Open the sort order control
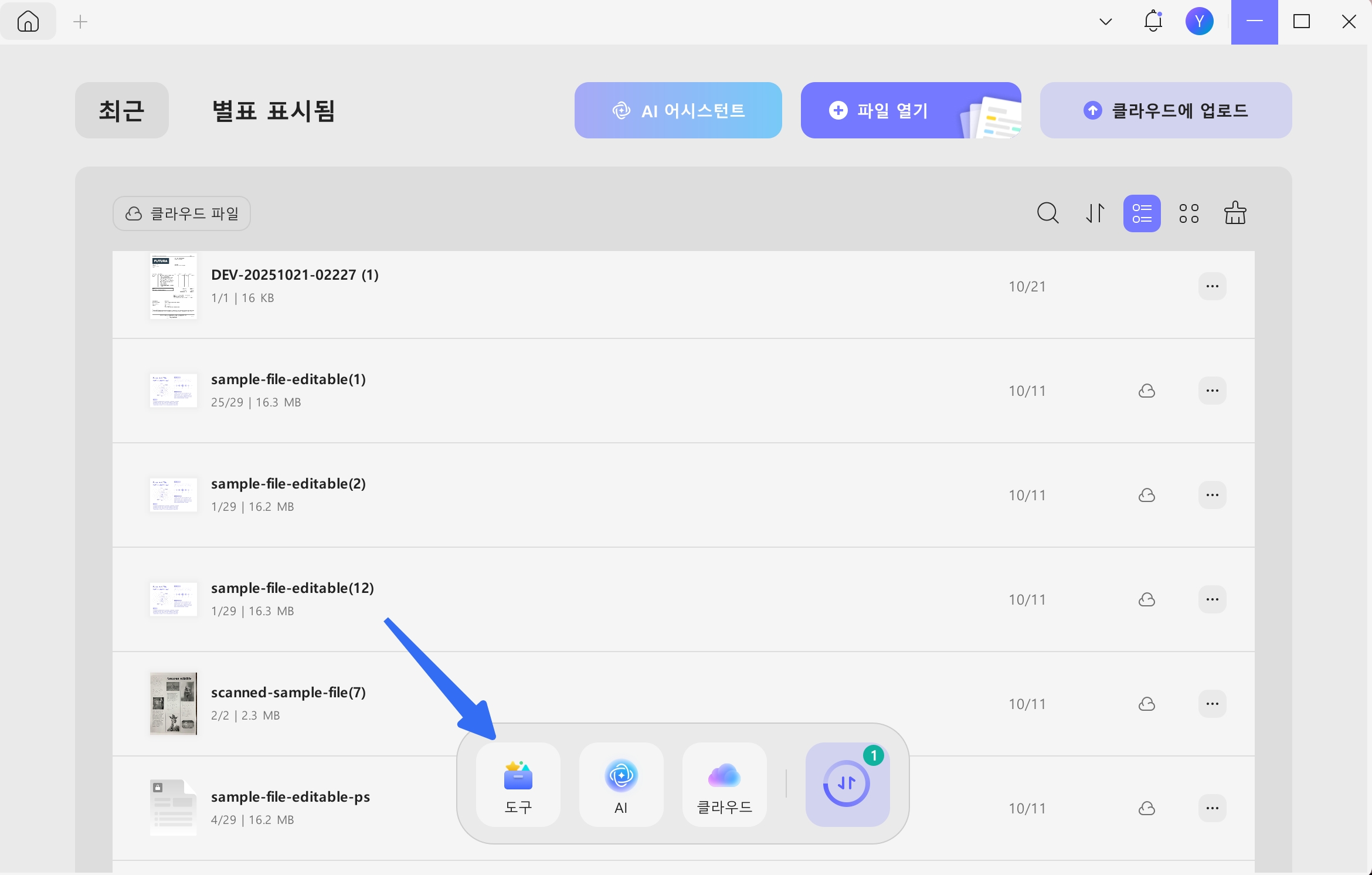 pos(1095,213)
